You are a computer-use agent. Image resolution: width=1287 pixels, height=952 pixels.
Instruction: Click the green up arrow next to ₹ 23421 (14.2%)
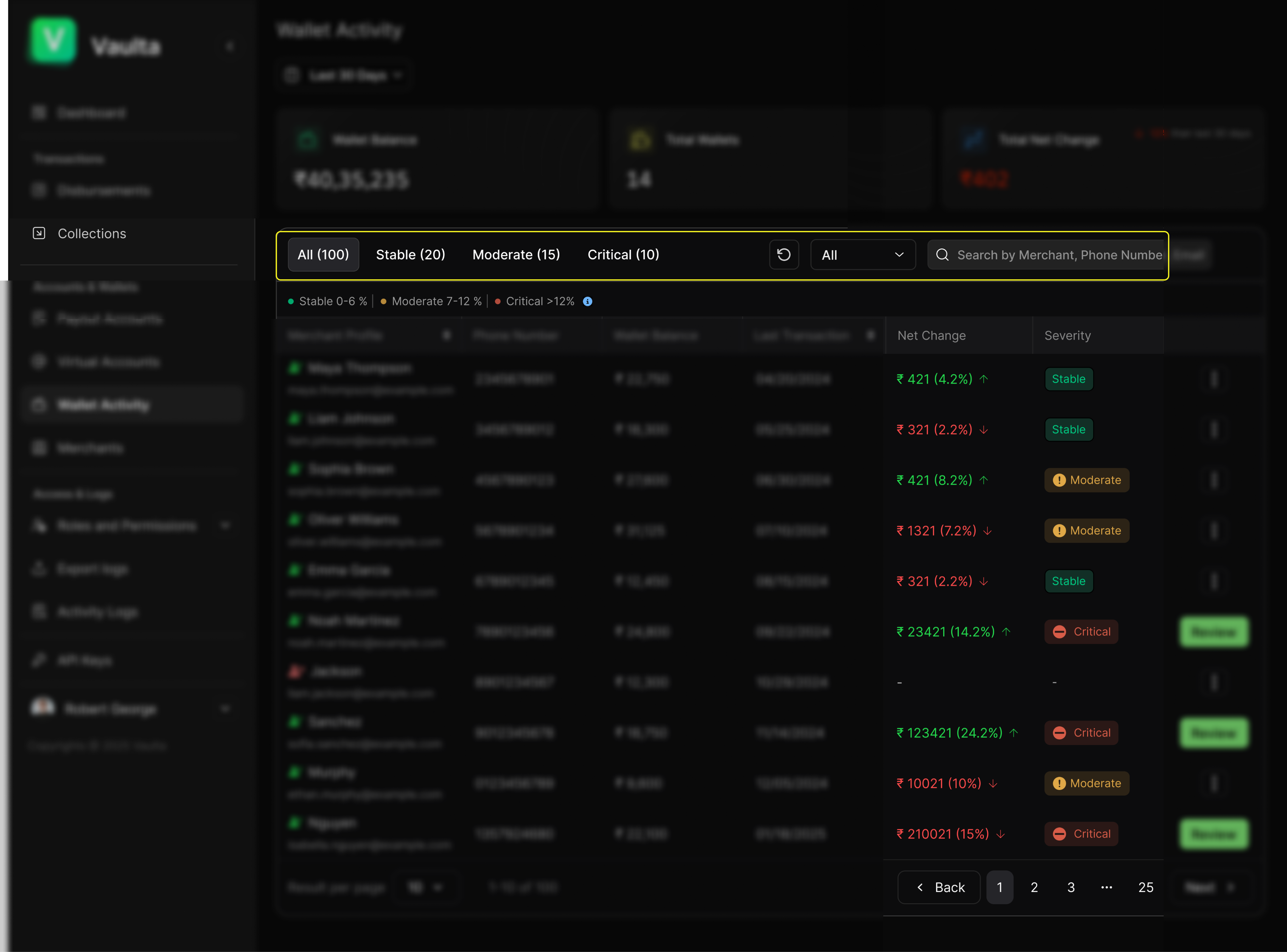(1006, 632)
